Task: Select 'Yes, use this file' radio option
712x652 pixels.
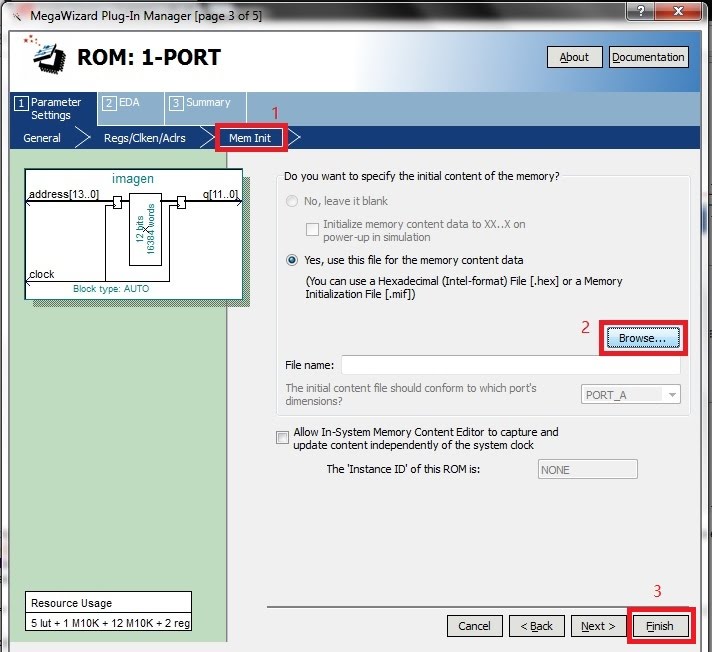Action: 292,260
